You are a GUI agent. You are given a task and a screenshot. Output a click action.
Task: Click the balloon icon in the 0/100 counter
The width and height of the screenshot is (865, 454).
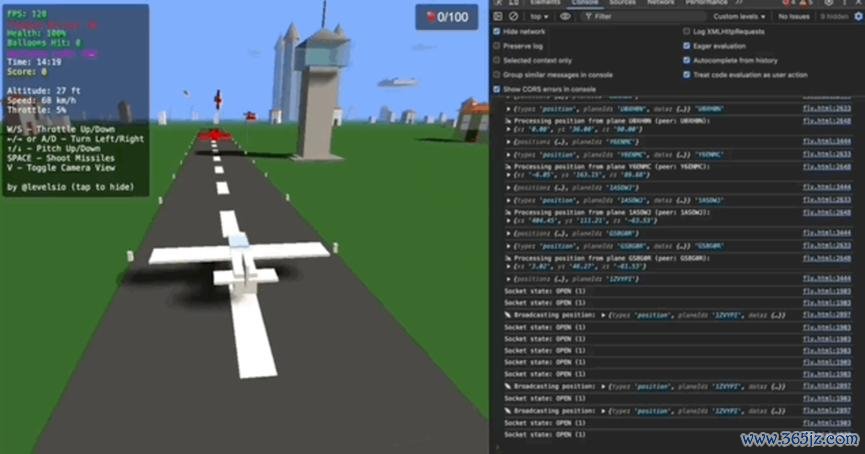click(431, 18)
